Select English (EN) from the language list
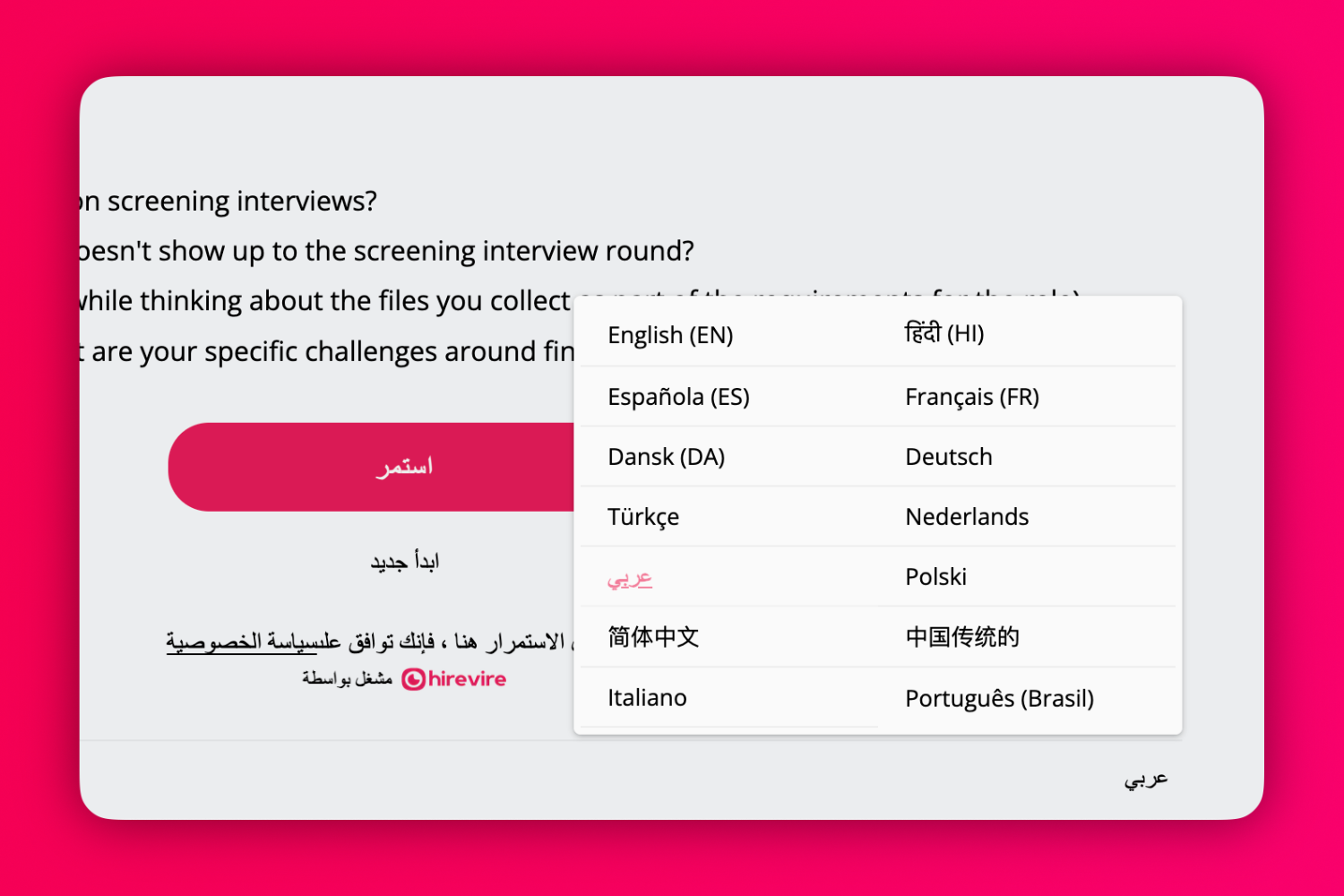Screen dimensions: 1344x896 (670, 334)
